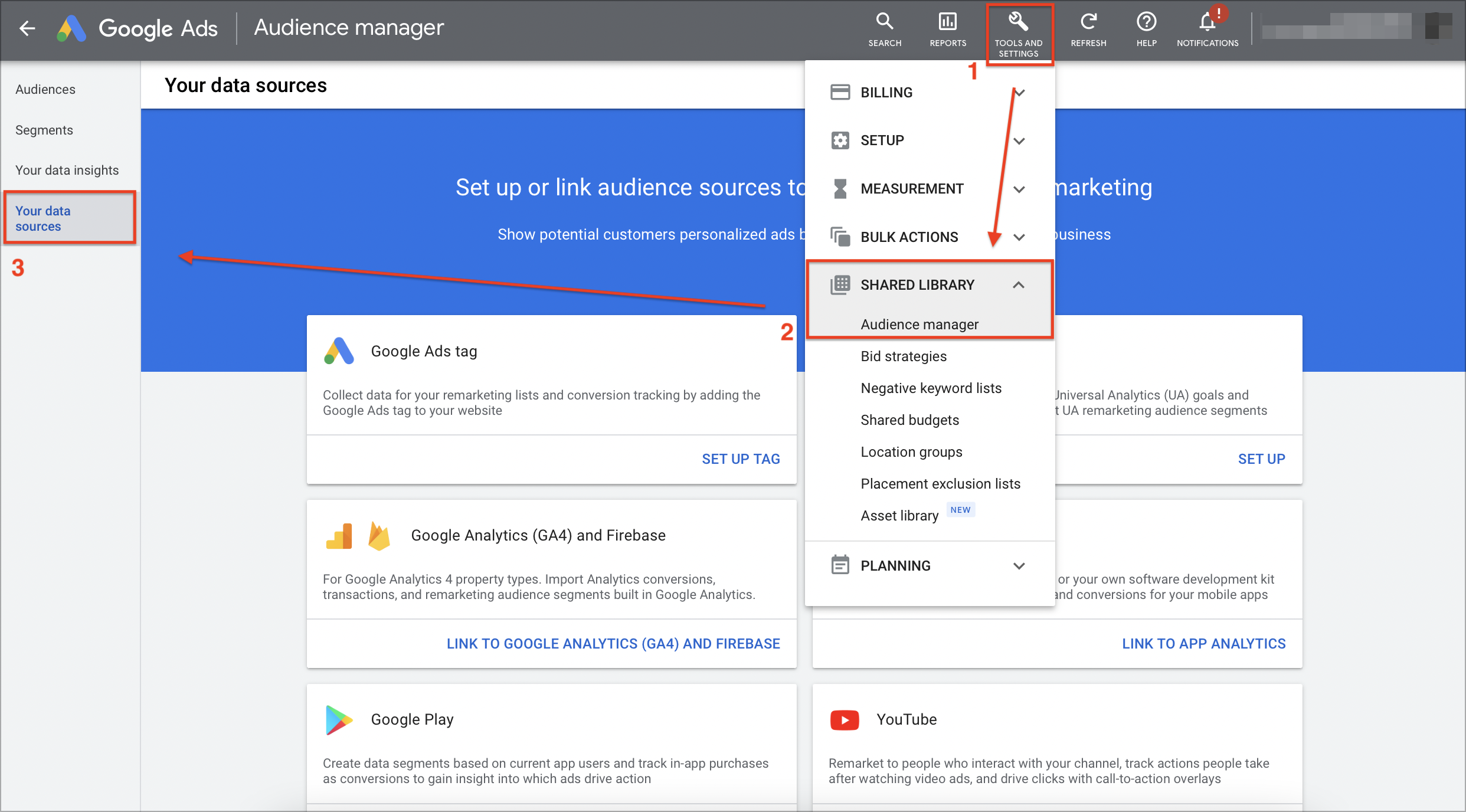Click the Google Analytics bar chart icon
1466x812 pixels.
coord(339,535)
